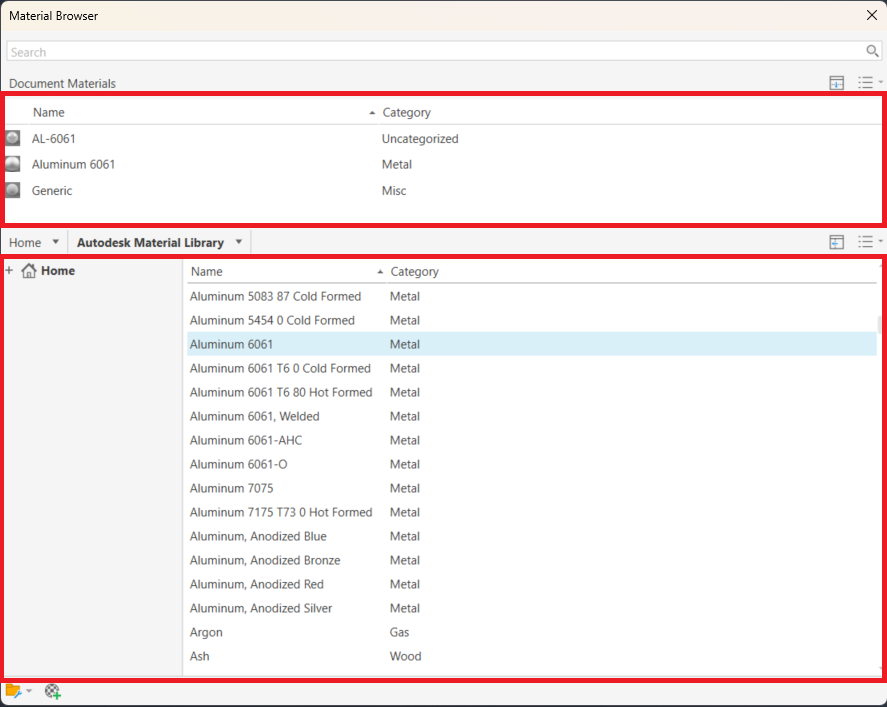Select Aluminum 7175 T73 0 Hot Formed
887x707 pixels.
[532, 512]
